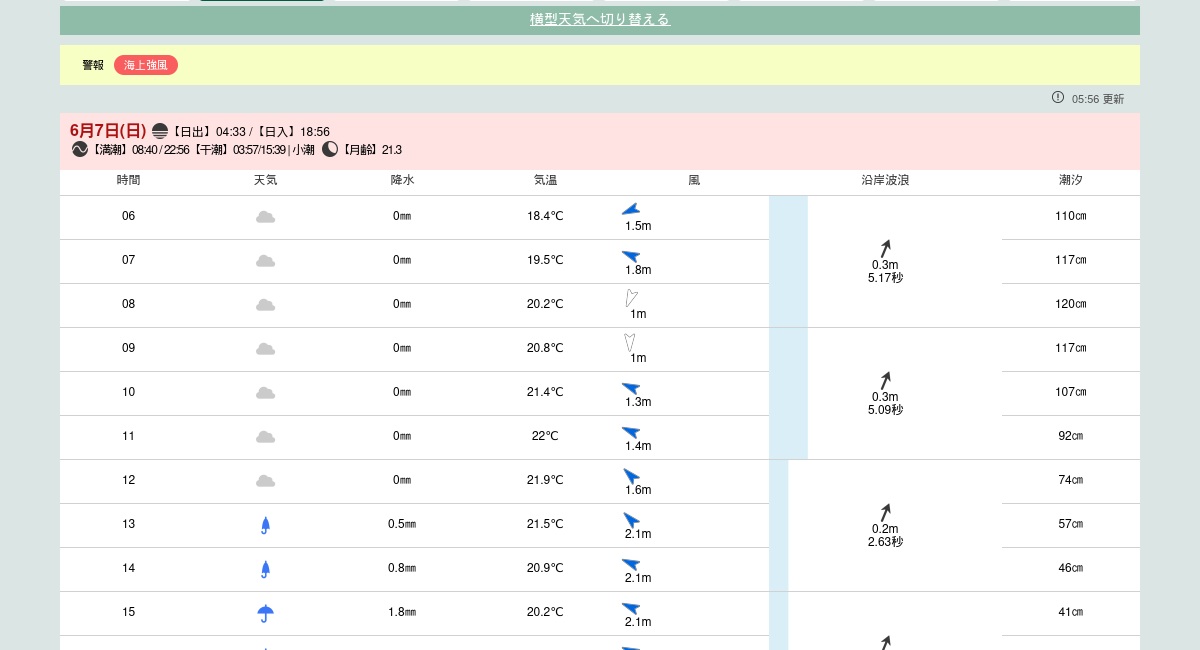This screenshot has height=650, width=1200.
Task: Click the cloudy icon in the 11 row
Action: point(265,437)
